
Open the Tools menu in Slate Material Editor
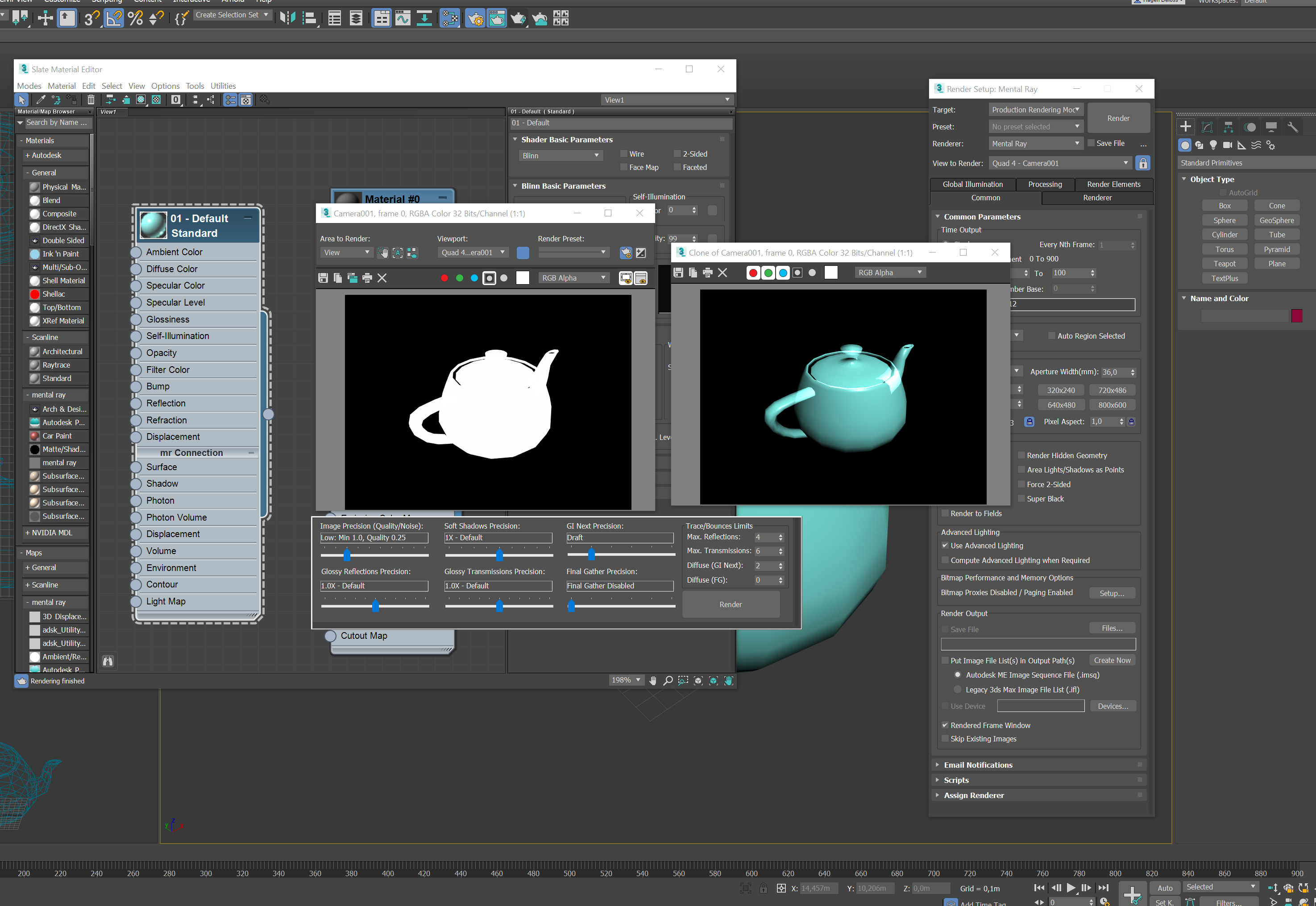[195, 86]
